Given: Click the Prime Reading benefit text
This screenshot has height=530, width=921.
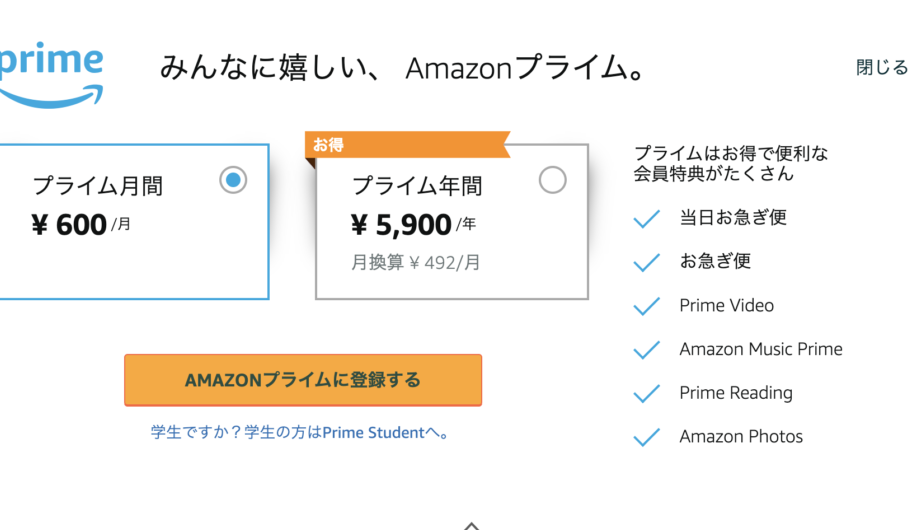Looking at the screenshot, I should (735, 394).
